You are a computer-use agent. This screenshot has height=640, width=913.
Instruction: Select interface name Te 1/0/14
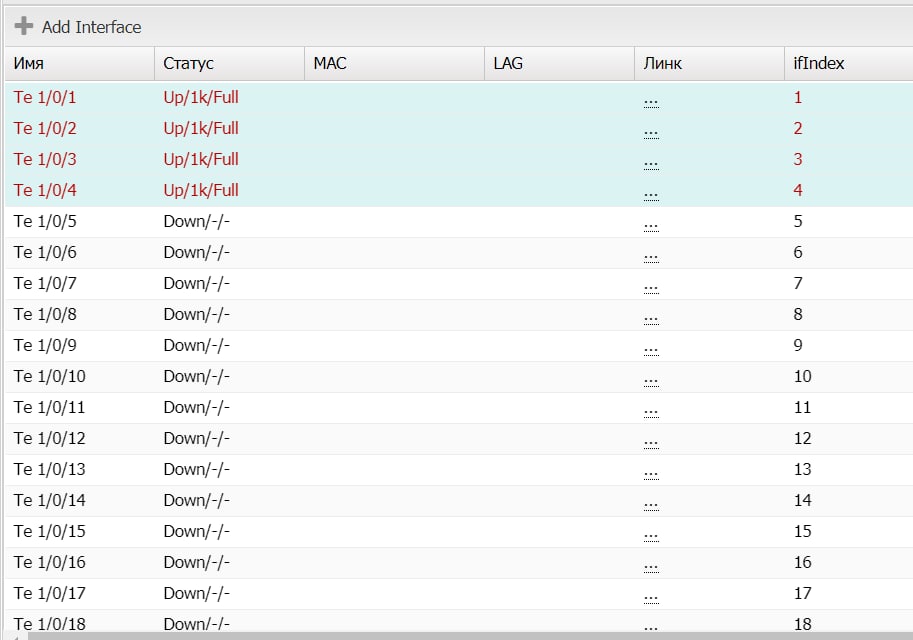49,500
